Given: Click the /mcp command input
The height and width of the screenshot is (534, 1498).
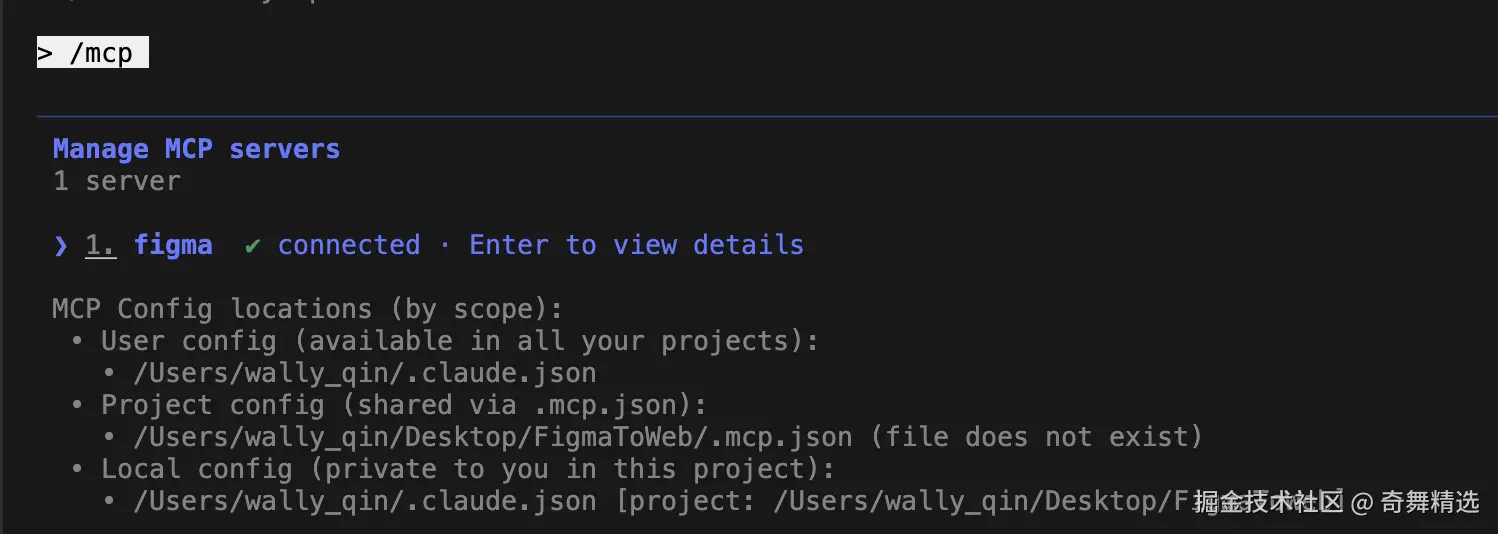Looking at the screenshot, I should (101, 53).
